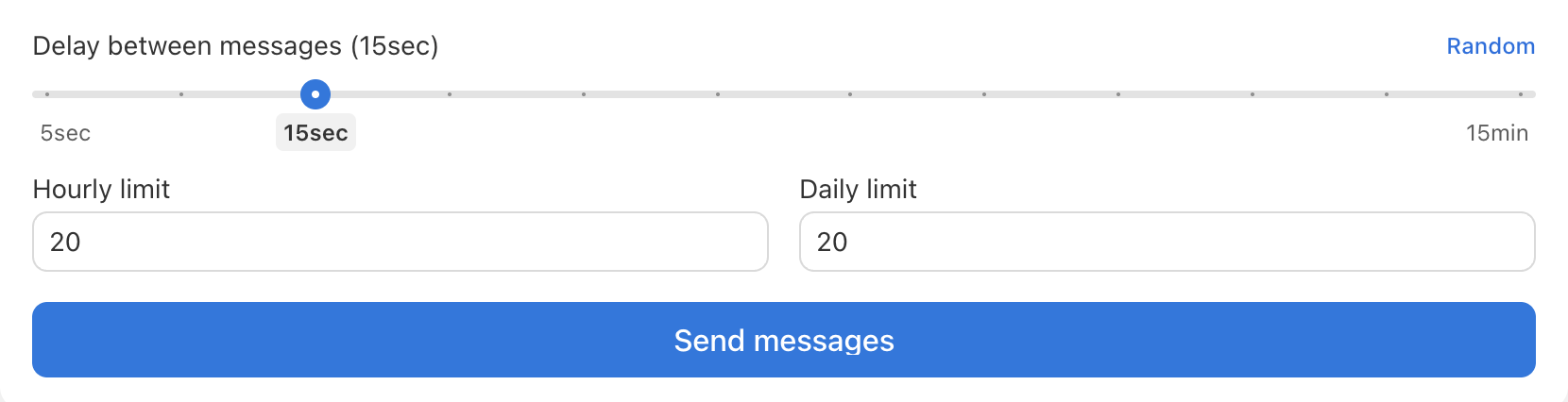Click the Random delay link
Viewport: 1568px width, 402px height.
pyautogui.click(x=1491, y=46)
